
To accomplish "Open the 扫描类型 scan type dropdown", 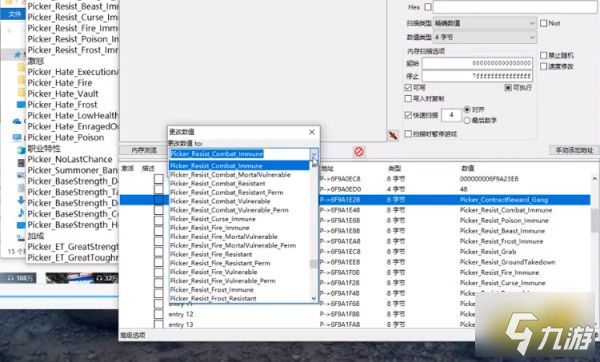I will coord(485,23).
